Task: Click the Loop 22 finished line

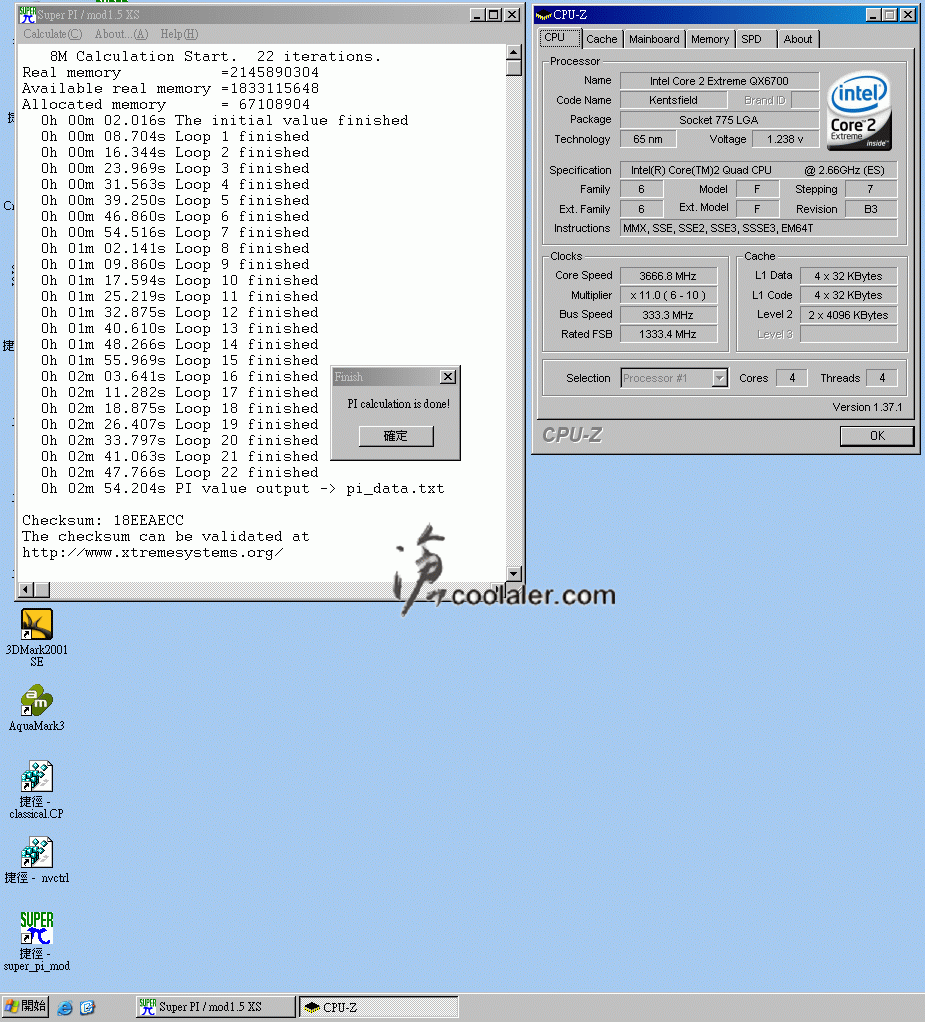Action: [x=179, y=473]
